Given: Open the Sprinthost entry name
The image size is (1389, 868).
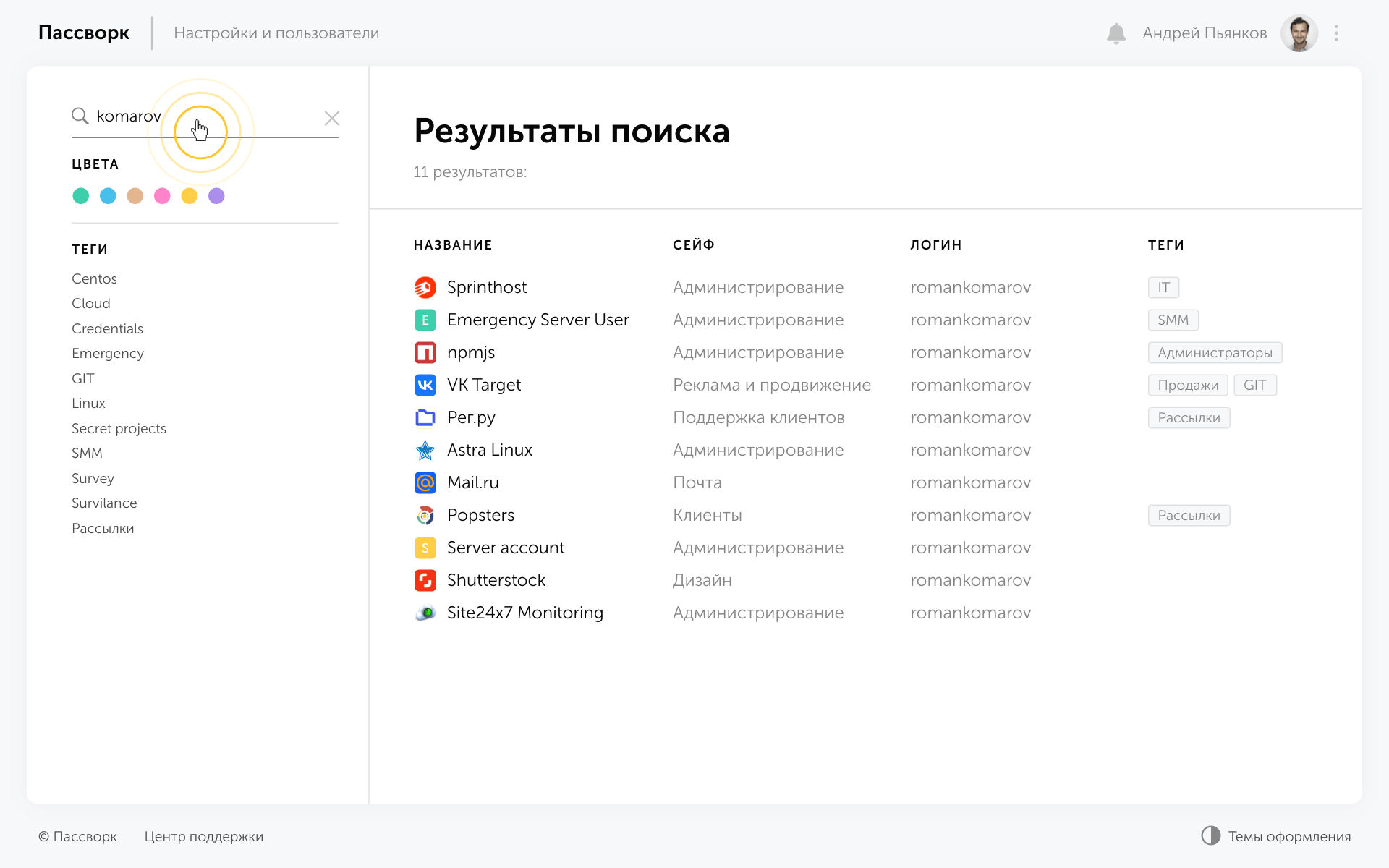Looking at the screenshot, I should click(x=487, y=287).
